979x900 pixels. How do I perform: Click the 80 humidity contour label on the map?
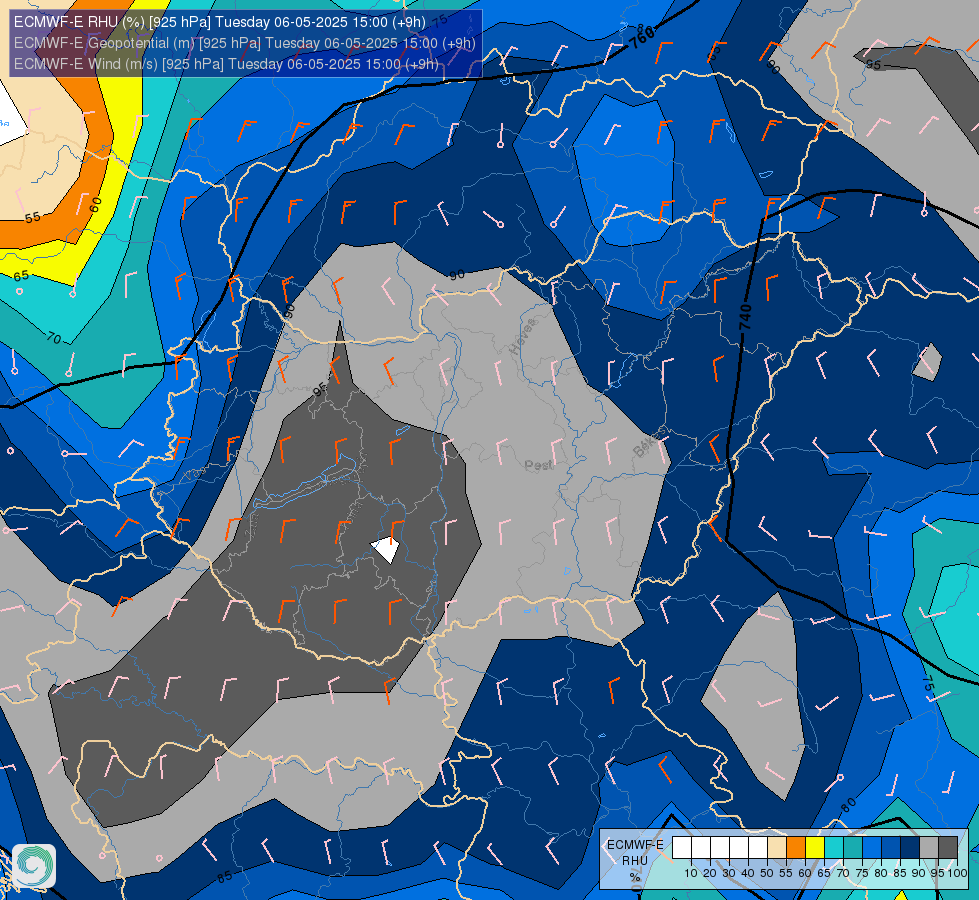848,806
